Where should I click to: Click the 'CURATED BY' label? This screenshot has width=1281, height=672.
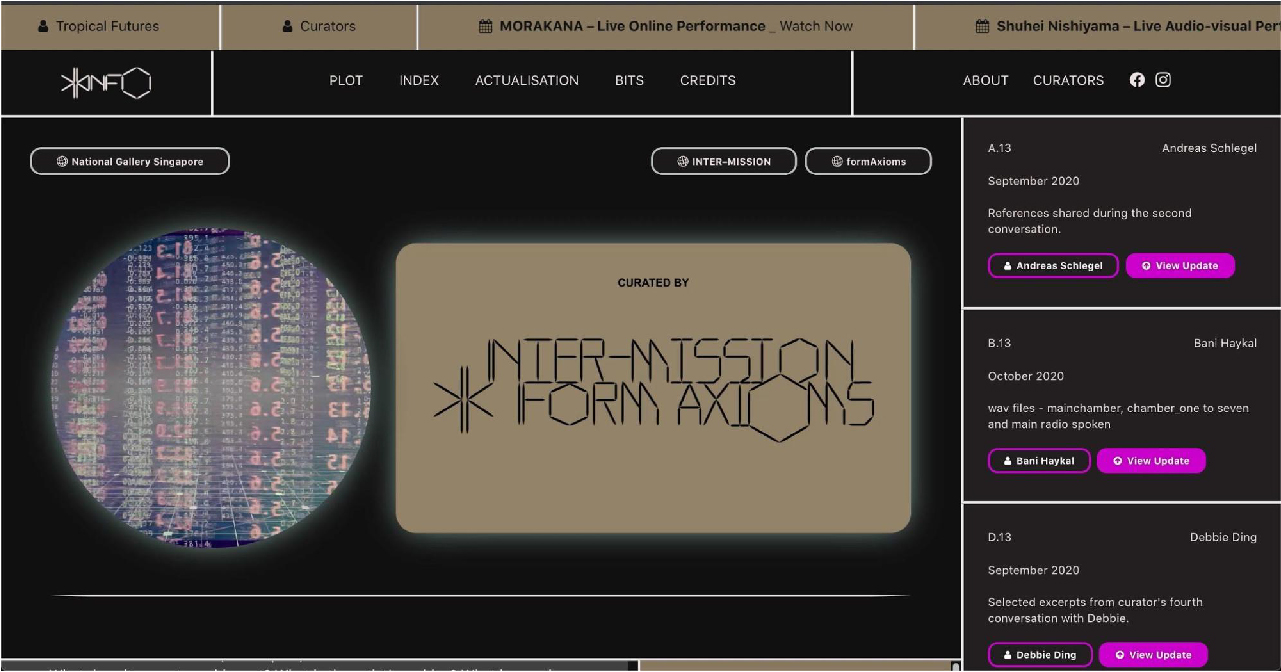coord(653,283)
